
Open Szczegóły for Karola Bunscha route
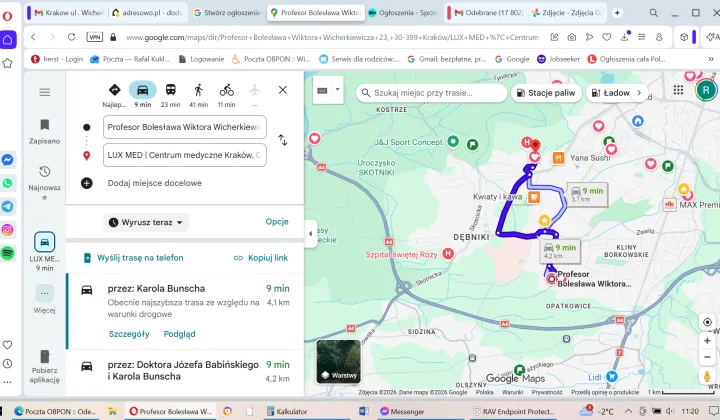[x=129, y=334]
